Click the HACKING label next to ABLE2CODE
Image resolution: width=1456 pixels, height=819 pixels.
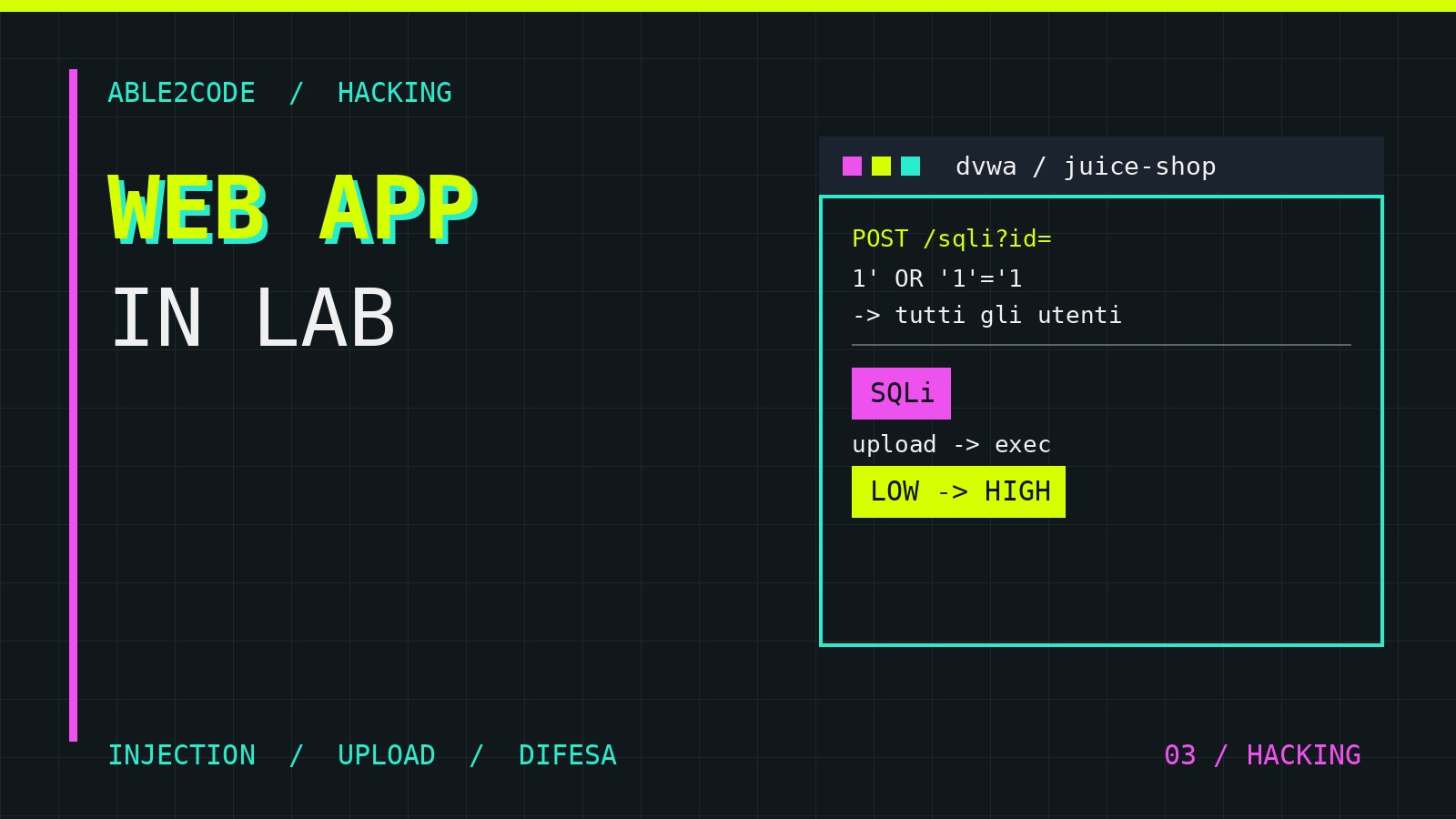(x=395, y=93)
